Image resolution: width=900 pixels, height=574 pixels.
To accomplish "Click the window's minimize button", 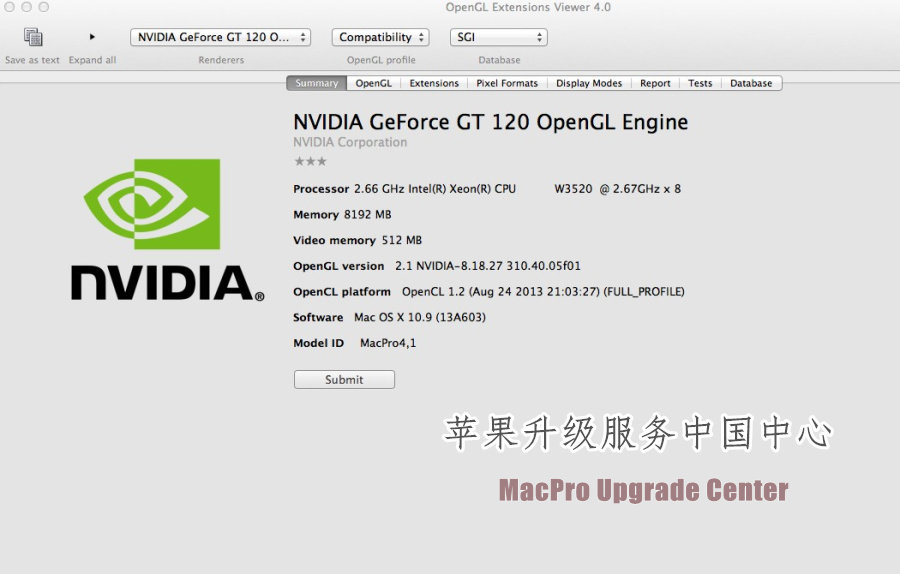I will pyautogui.click(x=26, y=7).
